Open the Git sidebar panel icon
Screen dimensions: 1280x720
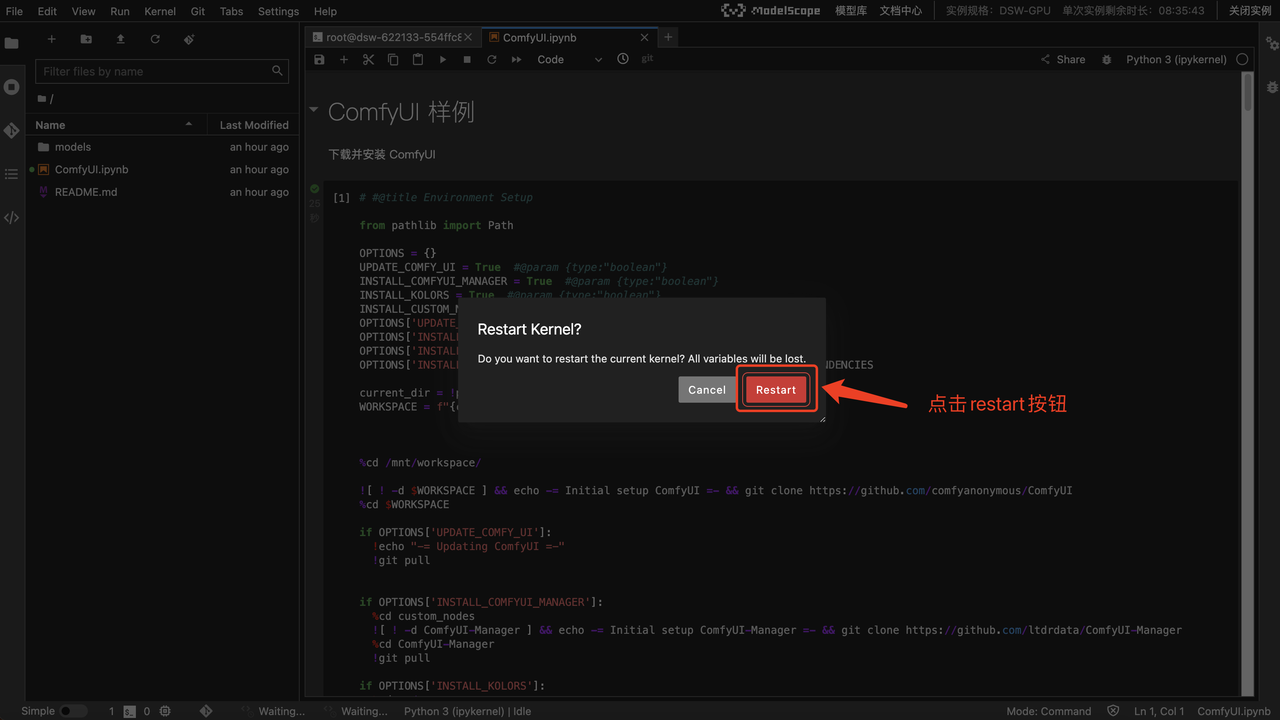pos(12,131)
